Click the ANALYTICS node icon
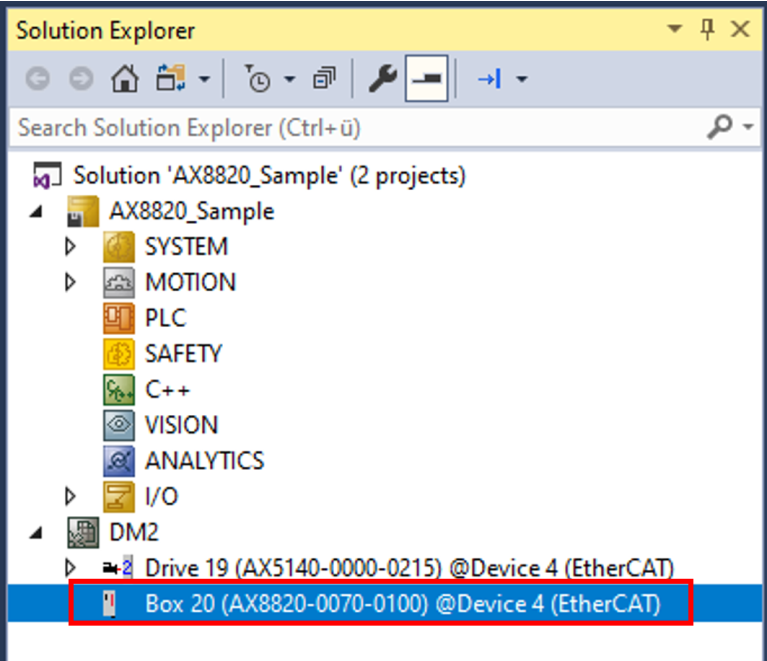This screenshot has width=767, height=661. point(119,461)
